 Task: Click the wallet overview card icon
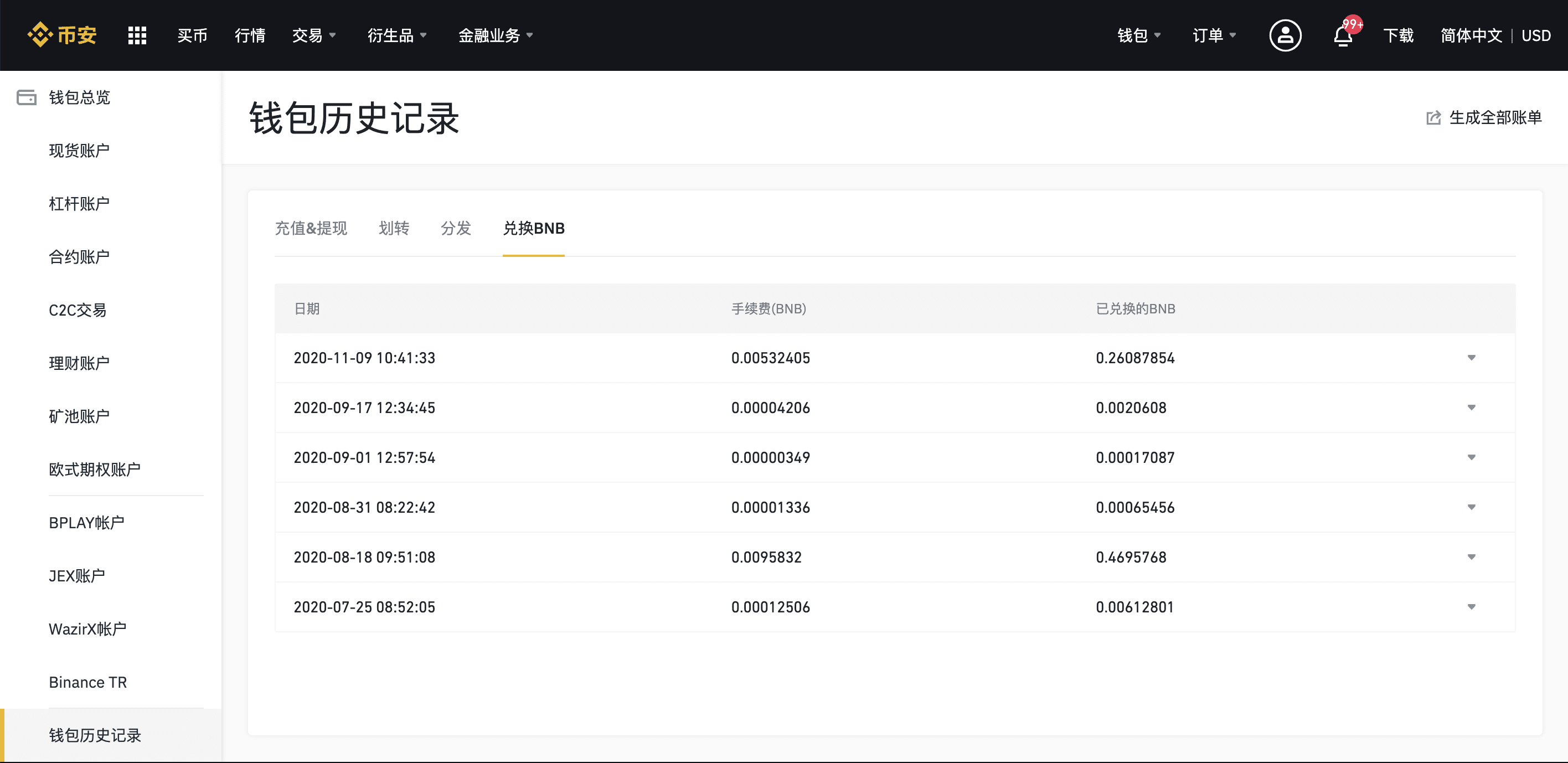(x=26, y=97)
